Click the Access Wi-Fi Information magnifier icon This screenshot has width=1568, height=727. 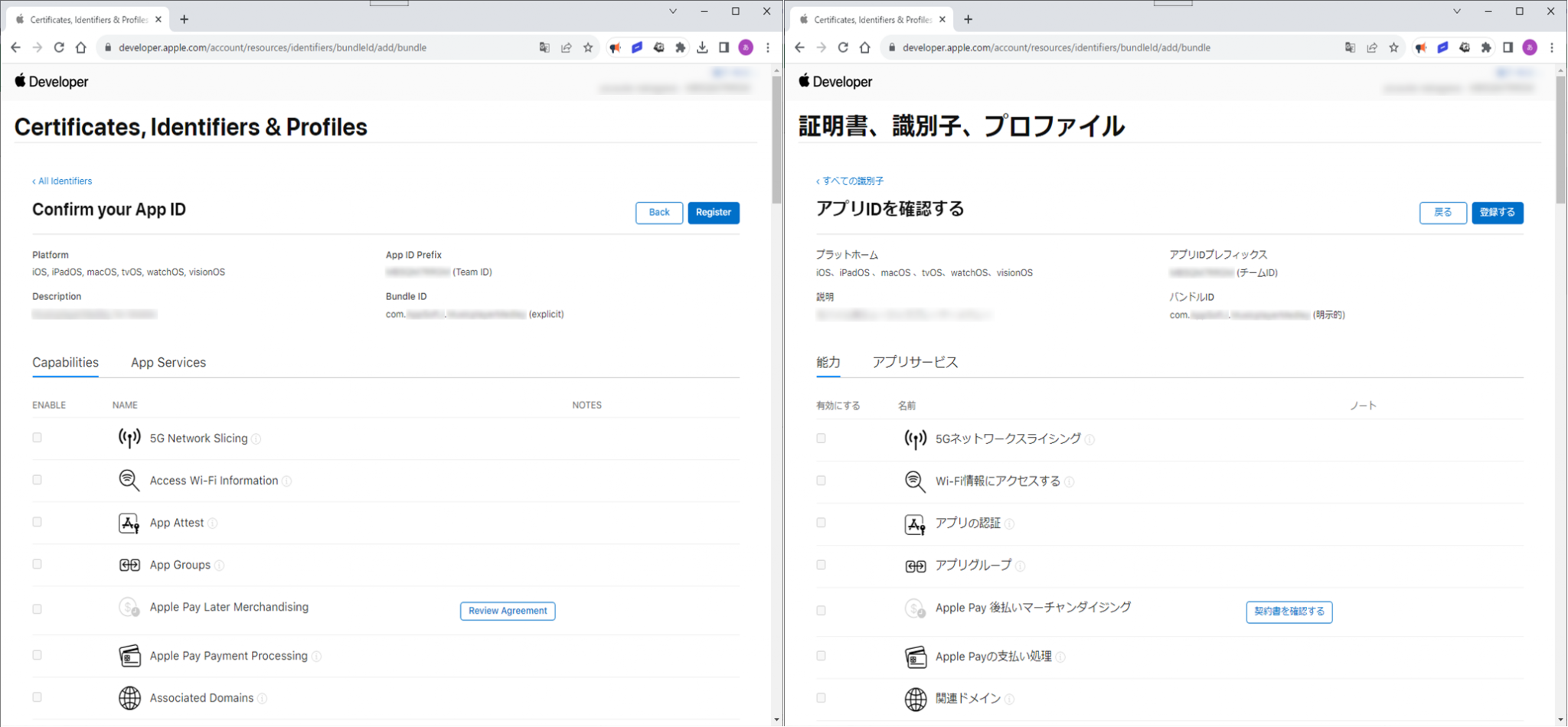pyautogui.click(x=129, y=480)
